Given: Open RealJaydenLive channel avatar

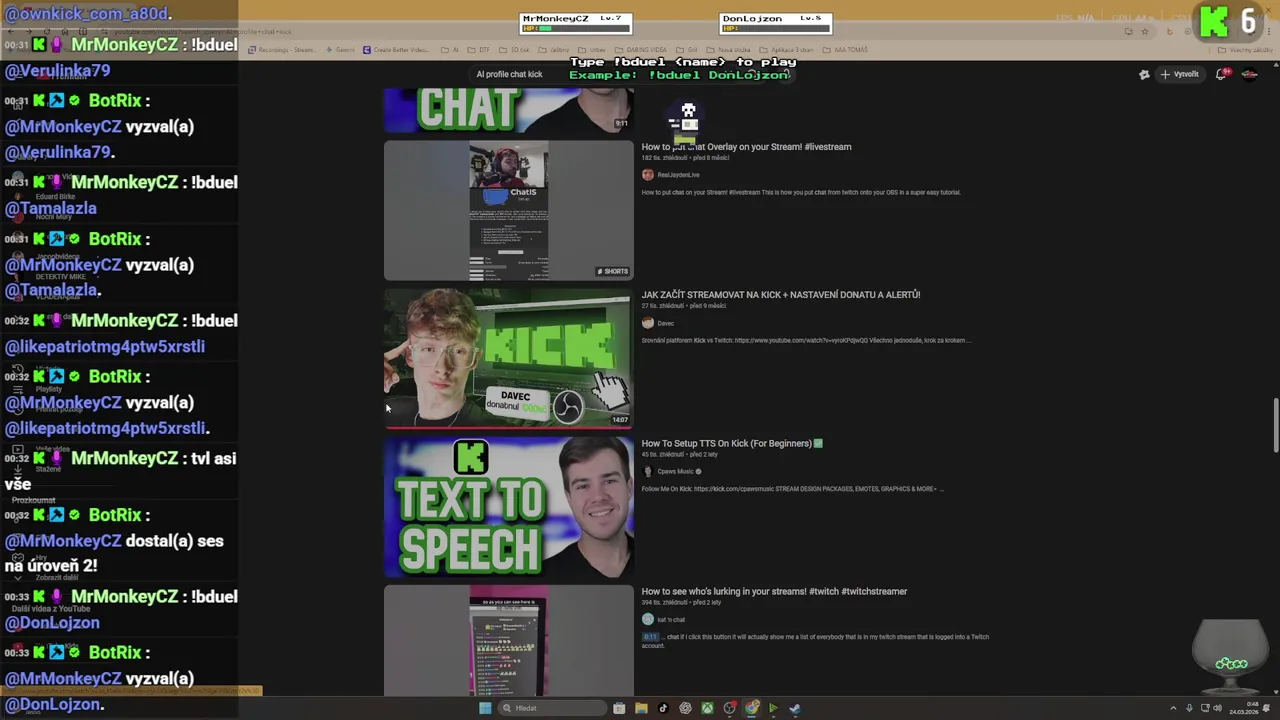Looking at the screenshot, I should click(x=647, y=175).
